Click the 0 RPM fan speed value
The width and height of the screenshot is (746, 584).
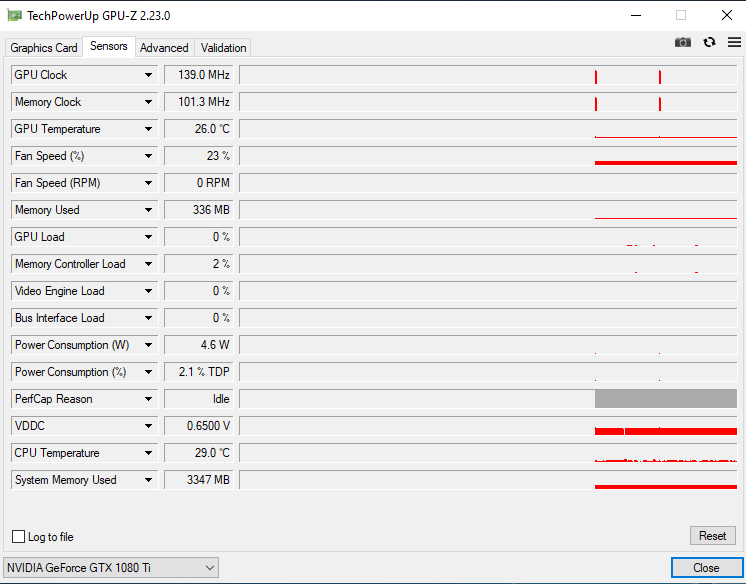199,183
